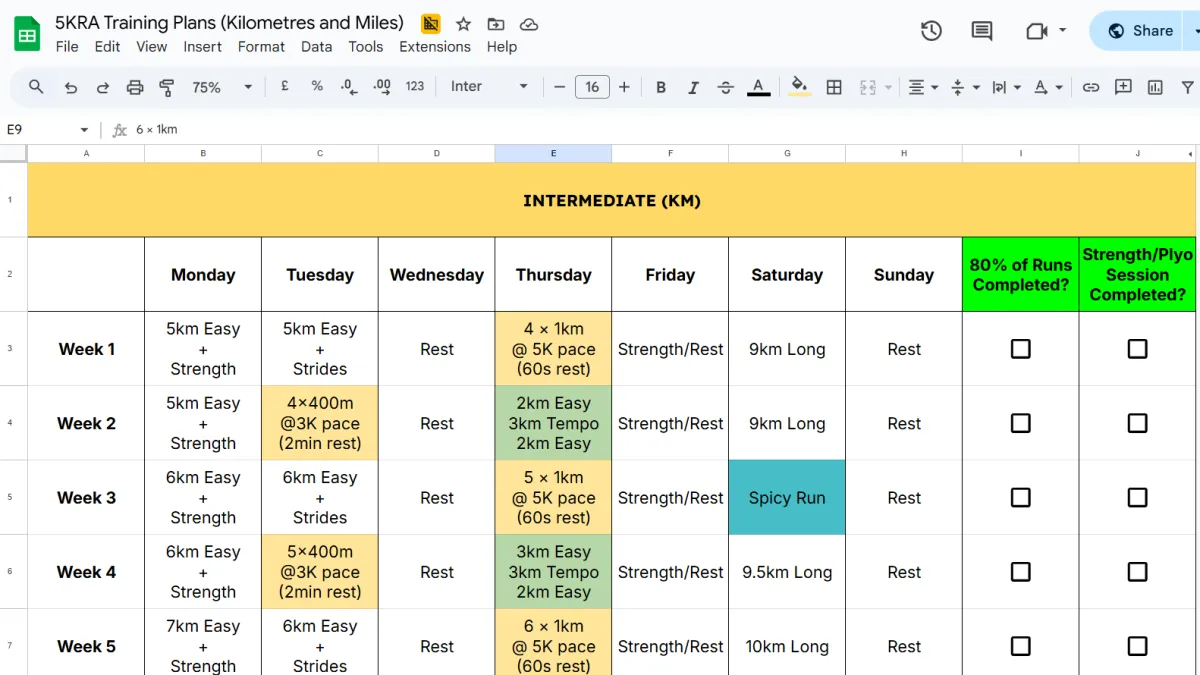Open the Format menu

point(261,47)
